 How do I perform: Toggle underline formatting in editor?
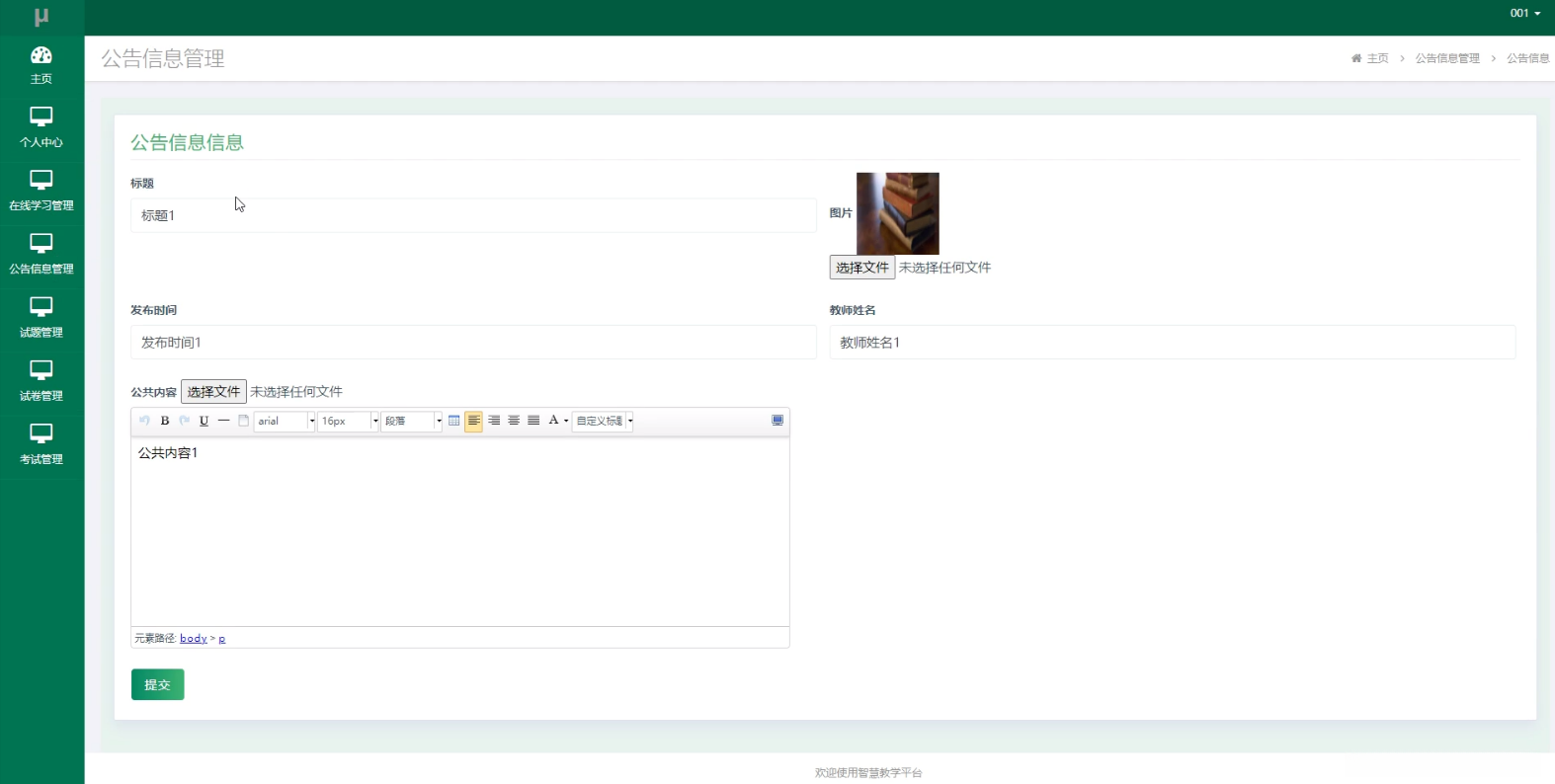click(x=205, y=421)
